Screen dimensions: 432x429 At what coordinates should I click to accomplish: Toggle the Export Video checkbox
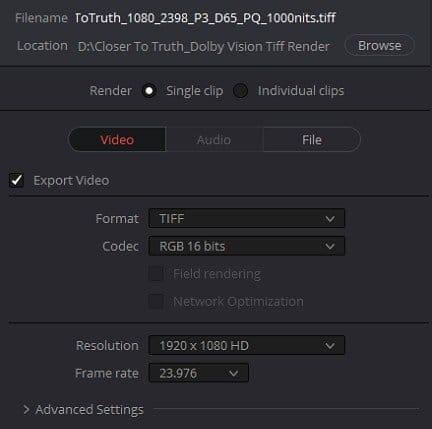click(x=16, y=180)
